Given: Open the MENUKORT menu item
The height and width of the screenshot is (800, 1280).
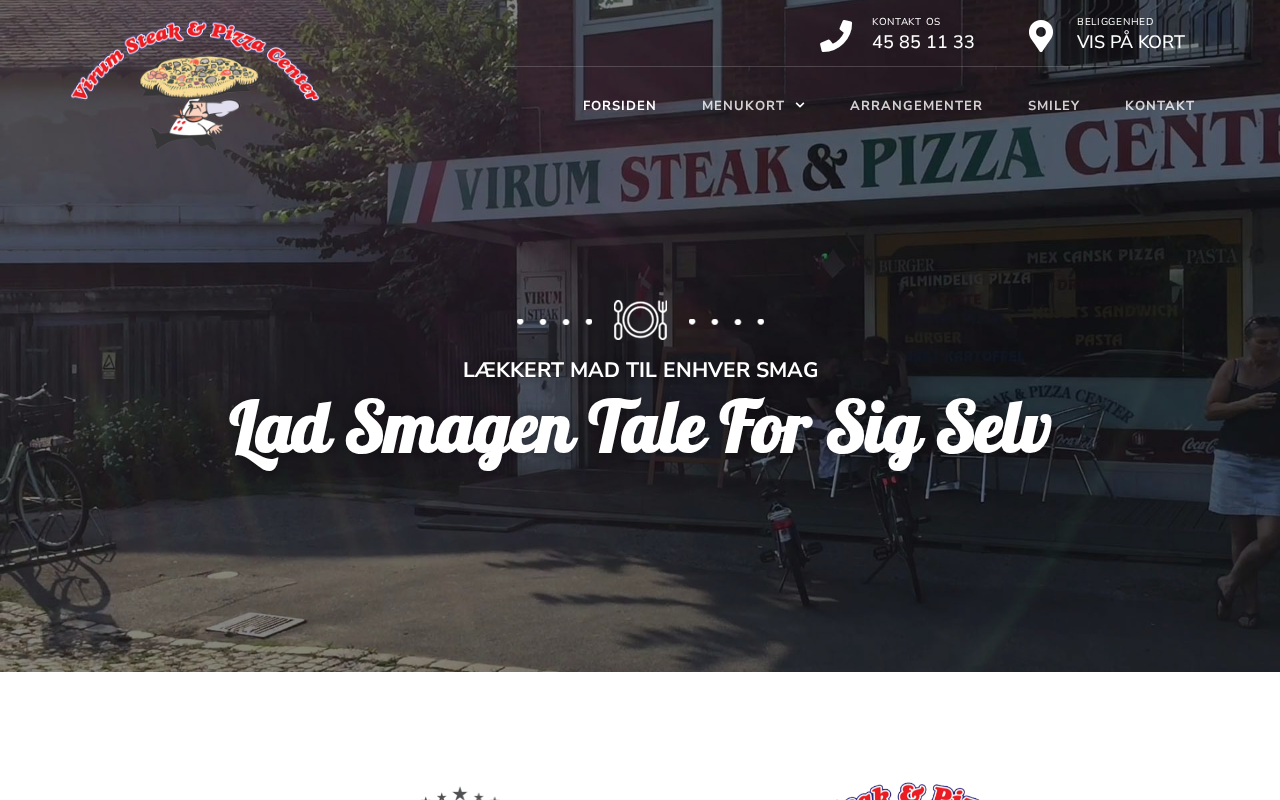Looking at the screenshot, I should point(743,106).
